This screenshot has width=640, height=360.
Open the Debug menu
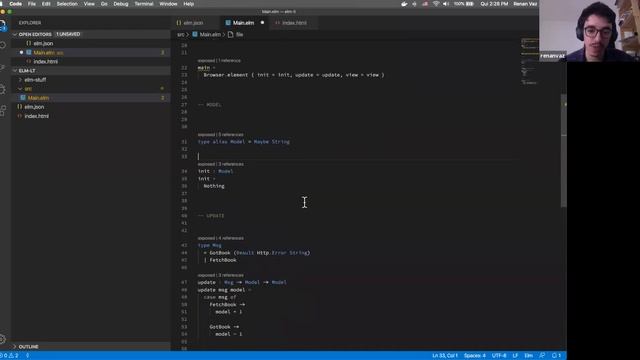click(121, 4)
